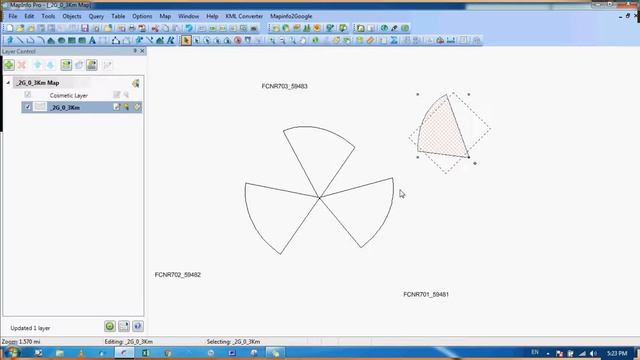Toggle visibility checkbox of Cosmetic Layer

[x=28, y=95]
